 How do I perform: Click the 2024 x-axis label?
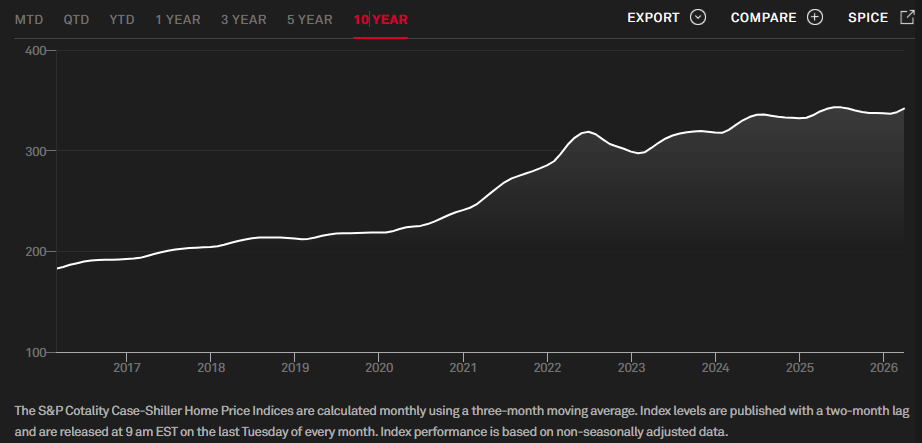[x=716, y=368]
